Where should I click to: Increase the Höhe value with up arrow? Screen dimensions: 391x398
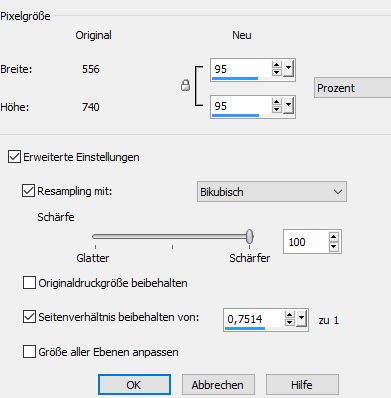point(276,102)
